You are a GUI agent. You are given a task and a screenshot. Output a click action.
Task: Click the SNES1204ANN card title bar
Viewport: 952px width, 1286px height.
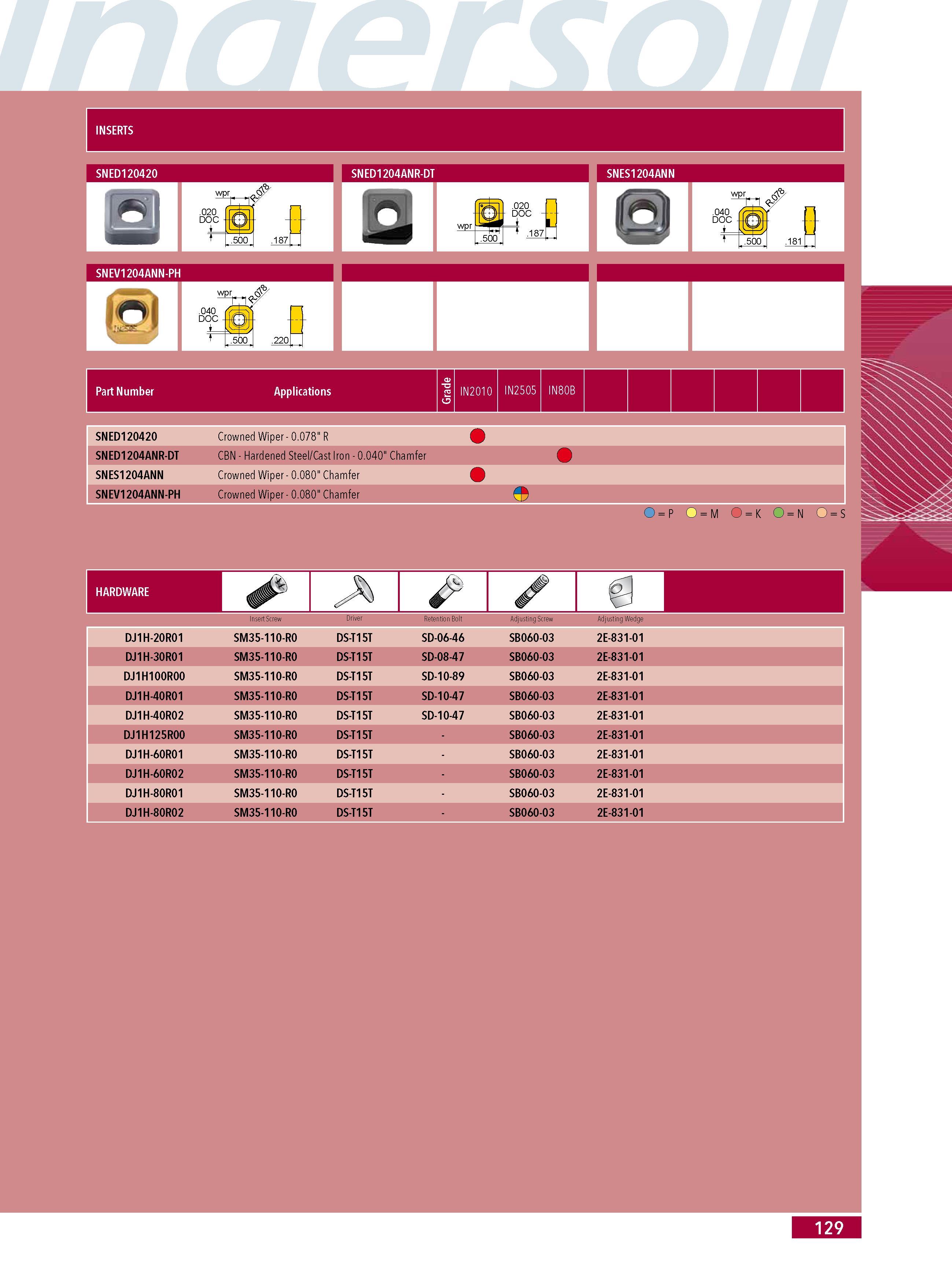[720, 173]
